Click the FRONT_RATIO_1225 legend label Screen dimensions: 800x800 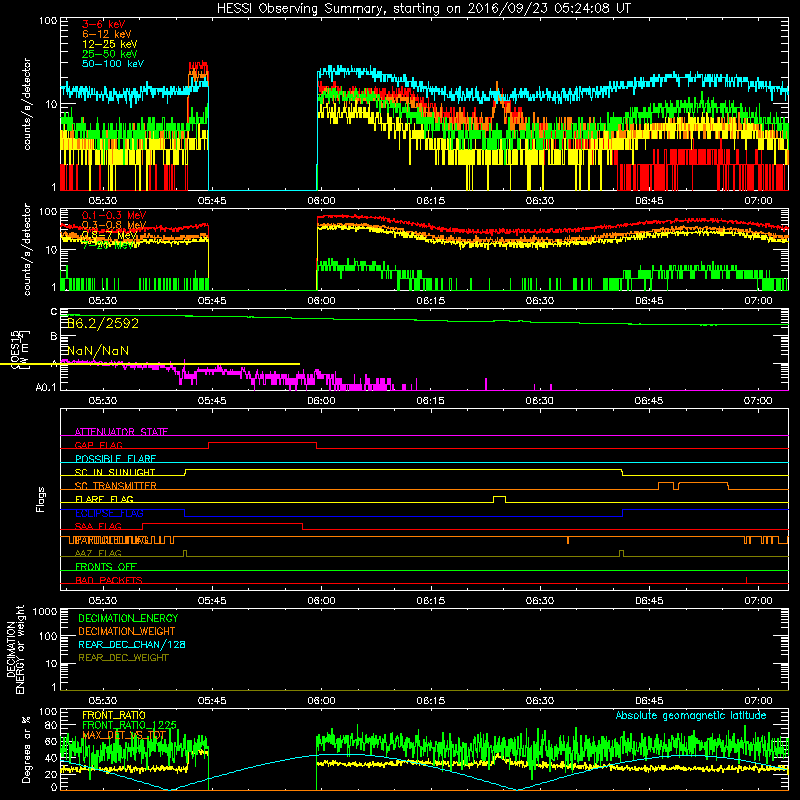pyautogui.click(x=130, y=725)
